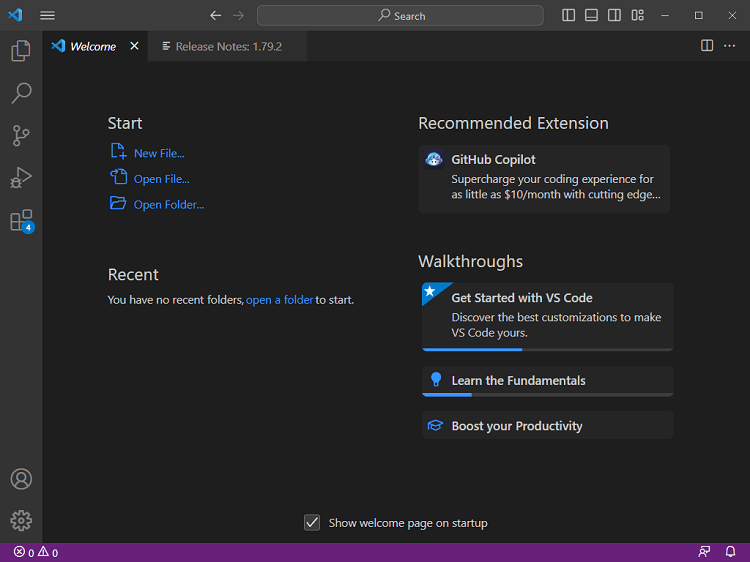Viewport: 750px width, 562px height.
Task: Click the Open Folder icon
Action: (x=118, y=203)
